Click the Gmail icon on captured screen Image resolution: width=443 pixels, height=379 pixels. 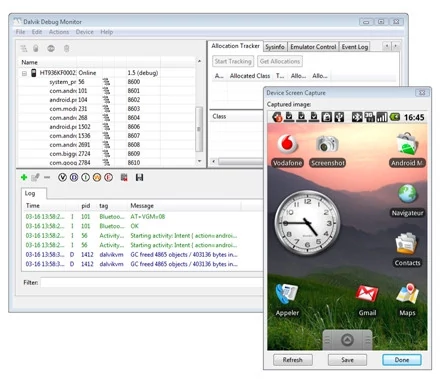pos(367,294)
